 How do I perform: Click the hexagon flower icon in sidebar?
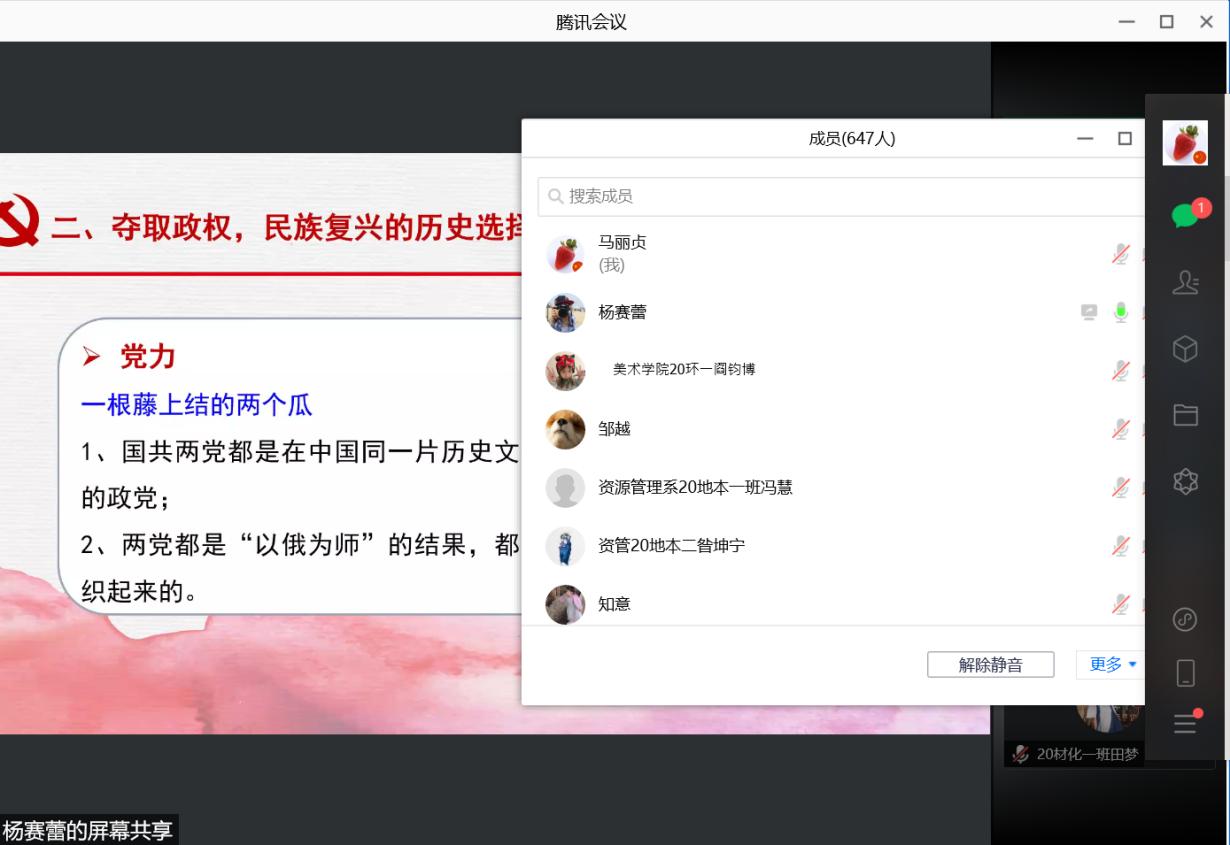[1185, 482]
